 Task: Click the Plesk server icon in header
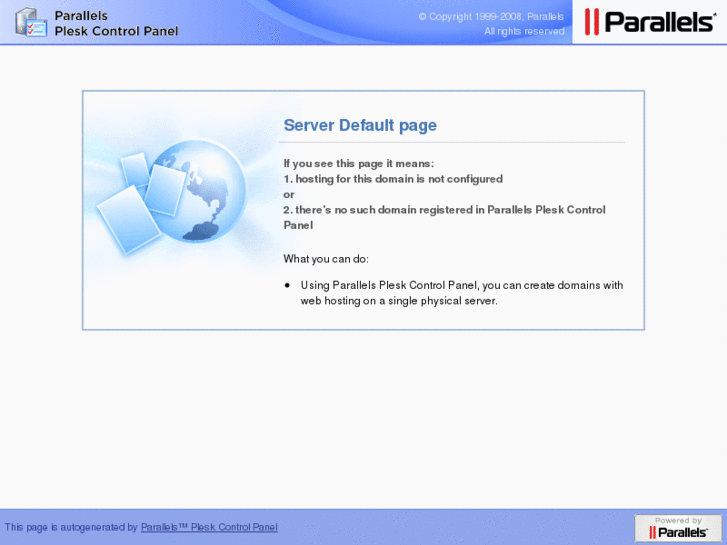(x=31, y=22)
